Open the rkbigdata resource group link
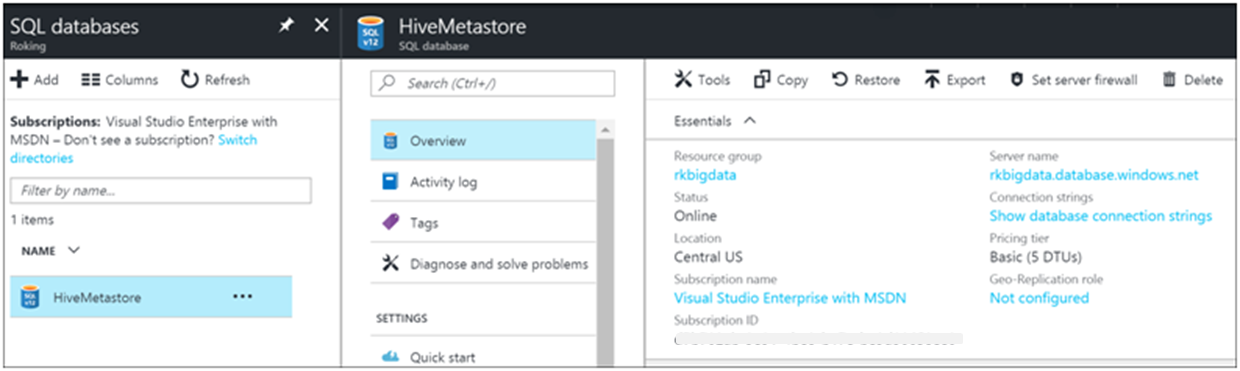Viewport: 1240px width, 371px height. coord(705,175)
